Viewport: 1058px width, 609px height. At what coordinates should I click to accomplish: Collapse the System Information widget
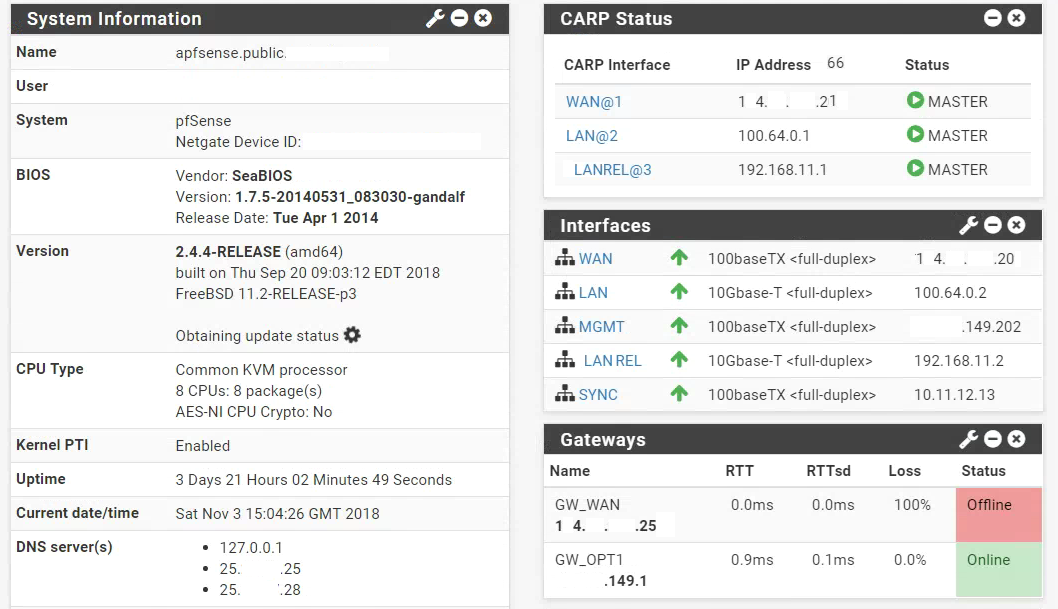(x=459, y=18)
